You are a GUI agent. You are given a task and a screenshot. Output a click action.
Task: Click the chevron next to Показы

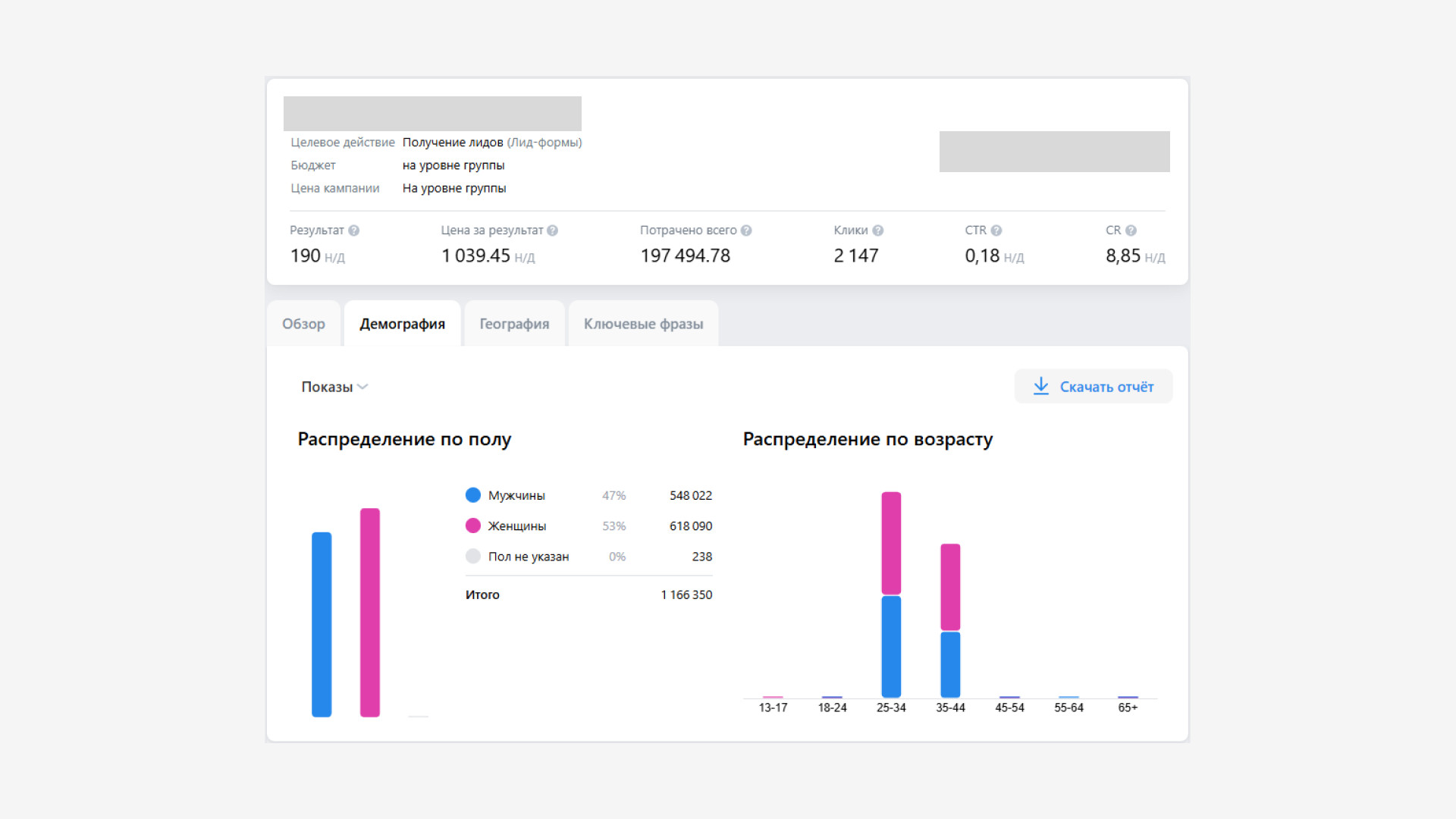362,387
